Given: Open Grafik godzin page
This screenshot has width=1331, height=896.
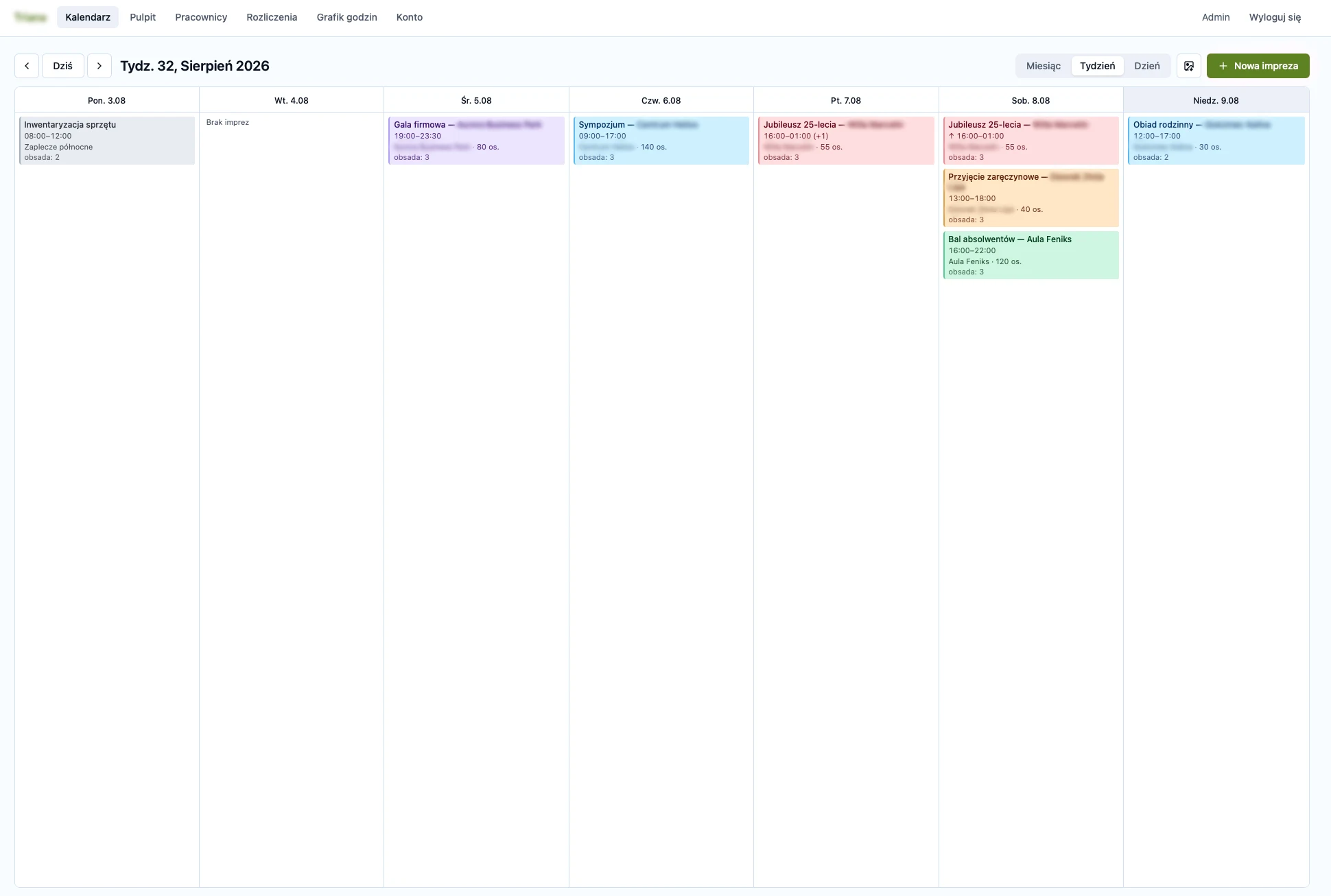Looking at the screenshot, I should tap(346, 17).
